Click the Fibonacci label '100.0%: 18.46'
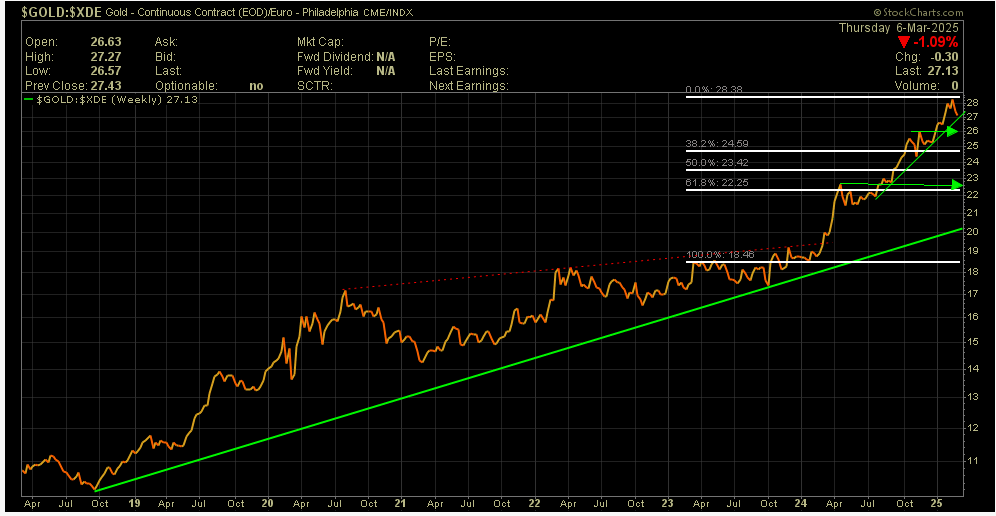The width and height of the screenshot is (996, 516). [x=718, y=255]
